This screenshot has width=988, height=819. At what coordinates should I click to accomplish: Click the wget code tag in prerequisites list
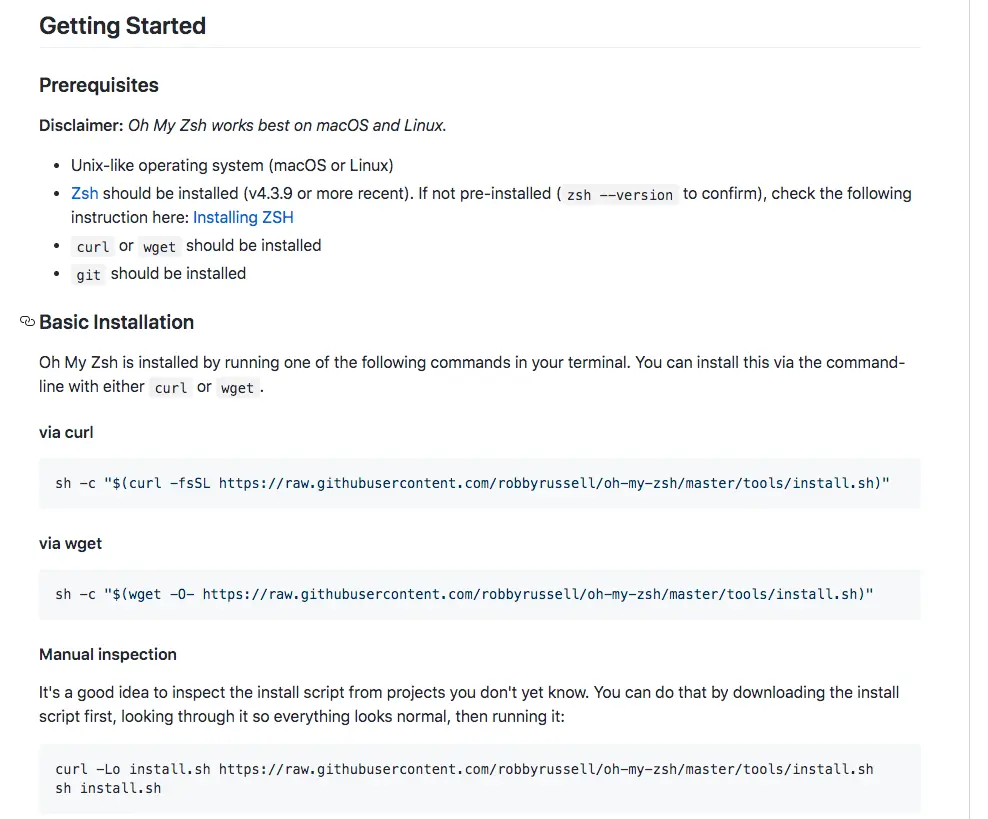pyautogui.click(x=159, y=247)
